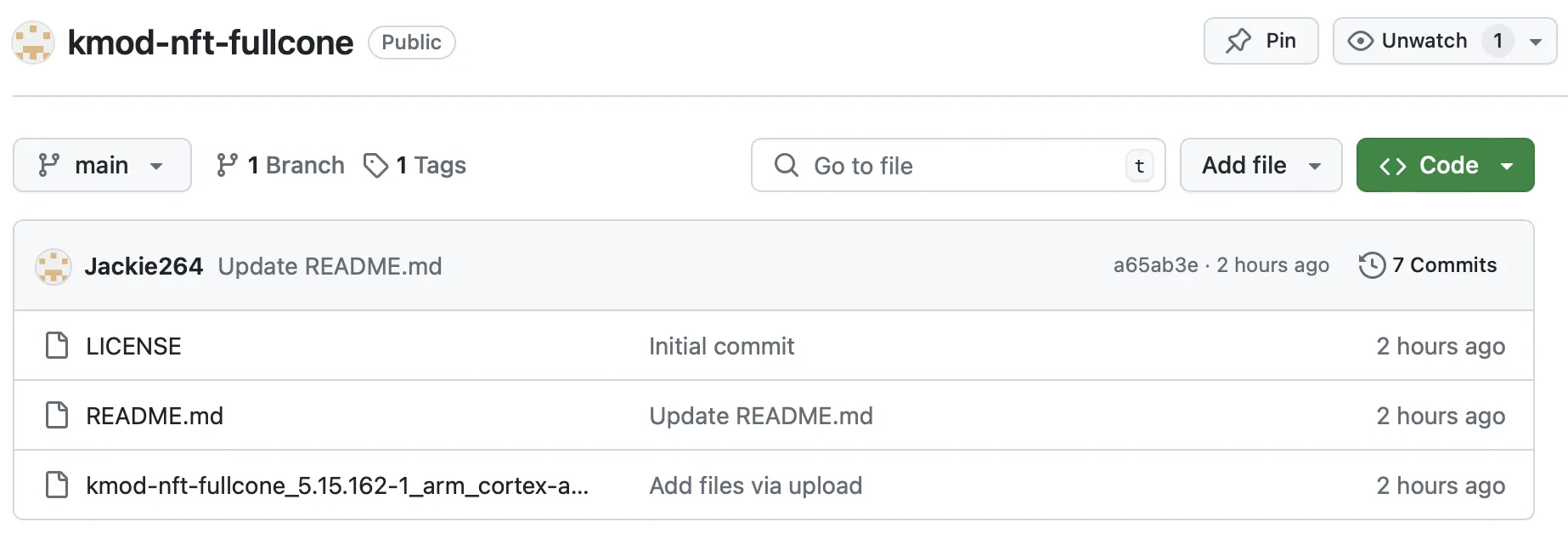Viewport: 1568px width, 539px height.
Task: View the 1 Branch link
Action: pyautogui.click(x=280, y=165)
